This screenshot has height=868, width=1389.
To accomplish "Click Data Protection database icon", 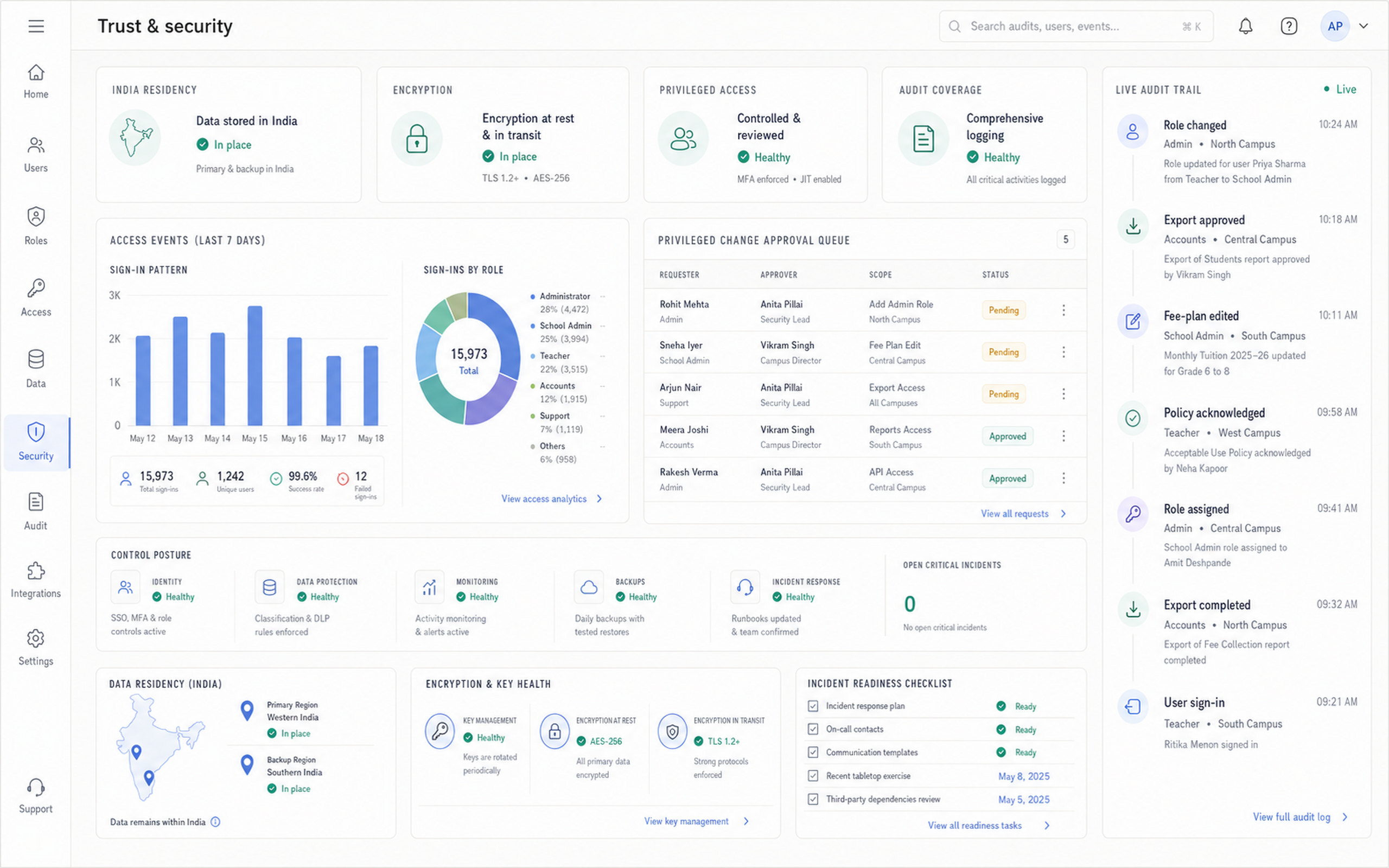I will pyautogui.click(x=269, y=588).
